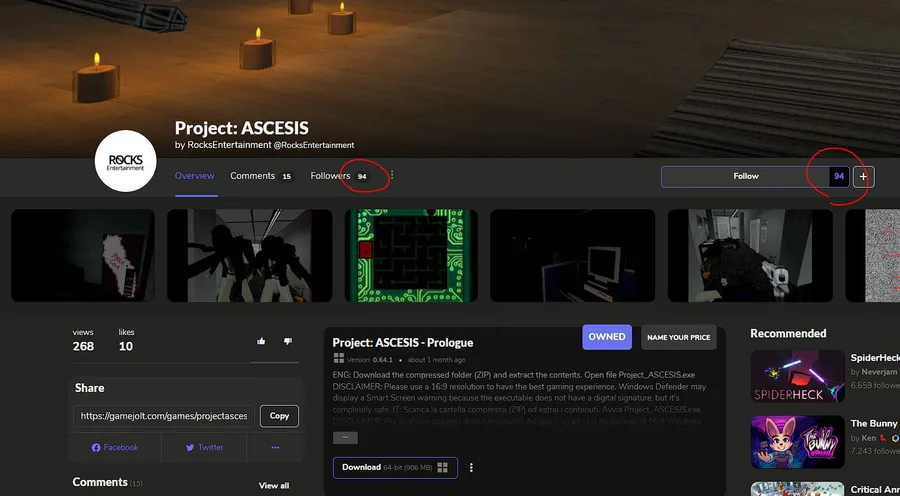Open the three-dot menu beside Followers tab
The height and width of the screenshot is (496, 900).
[x=393, y=176]
